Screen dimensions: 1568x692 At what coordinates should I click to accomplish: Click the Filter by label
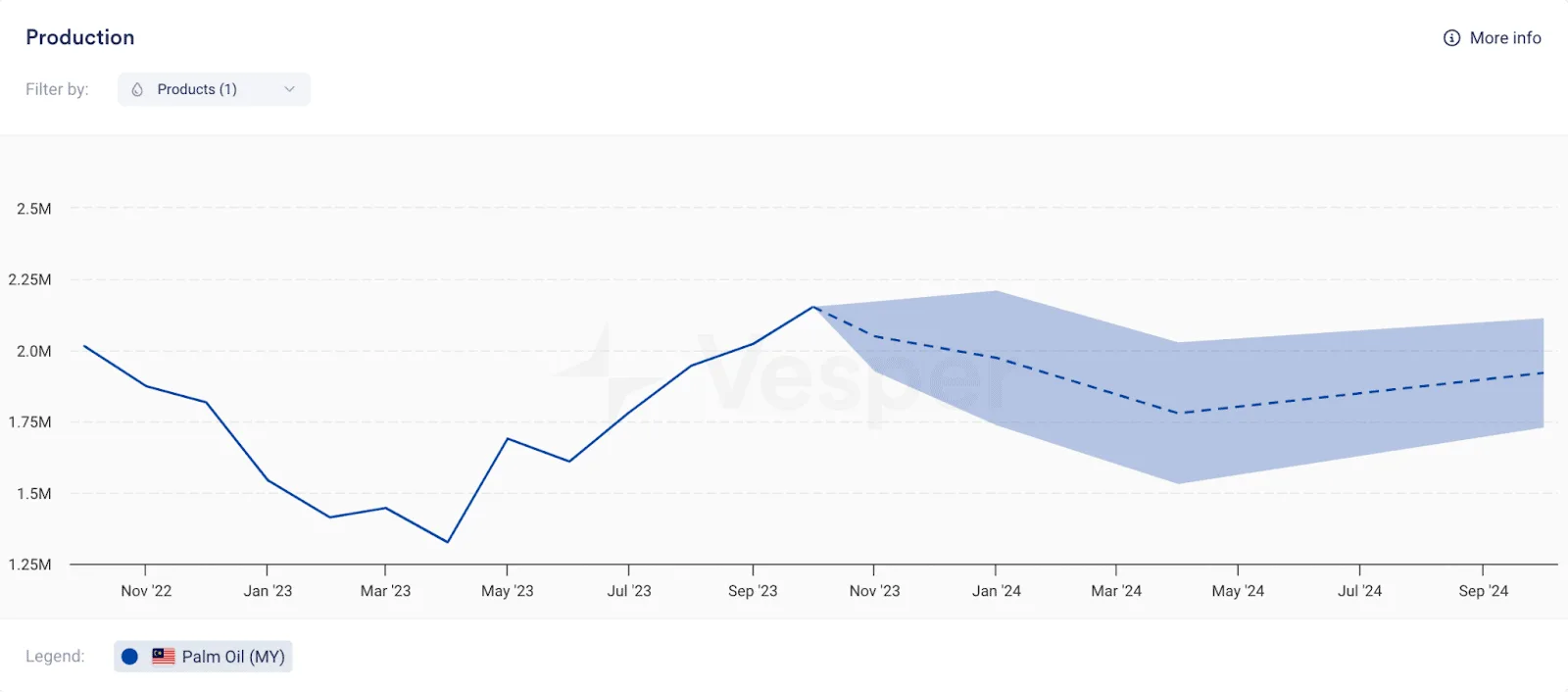click(x=57, y=89)
